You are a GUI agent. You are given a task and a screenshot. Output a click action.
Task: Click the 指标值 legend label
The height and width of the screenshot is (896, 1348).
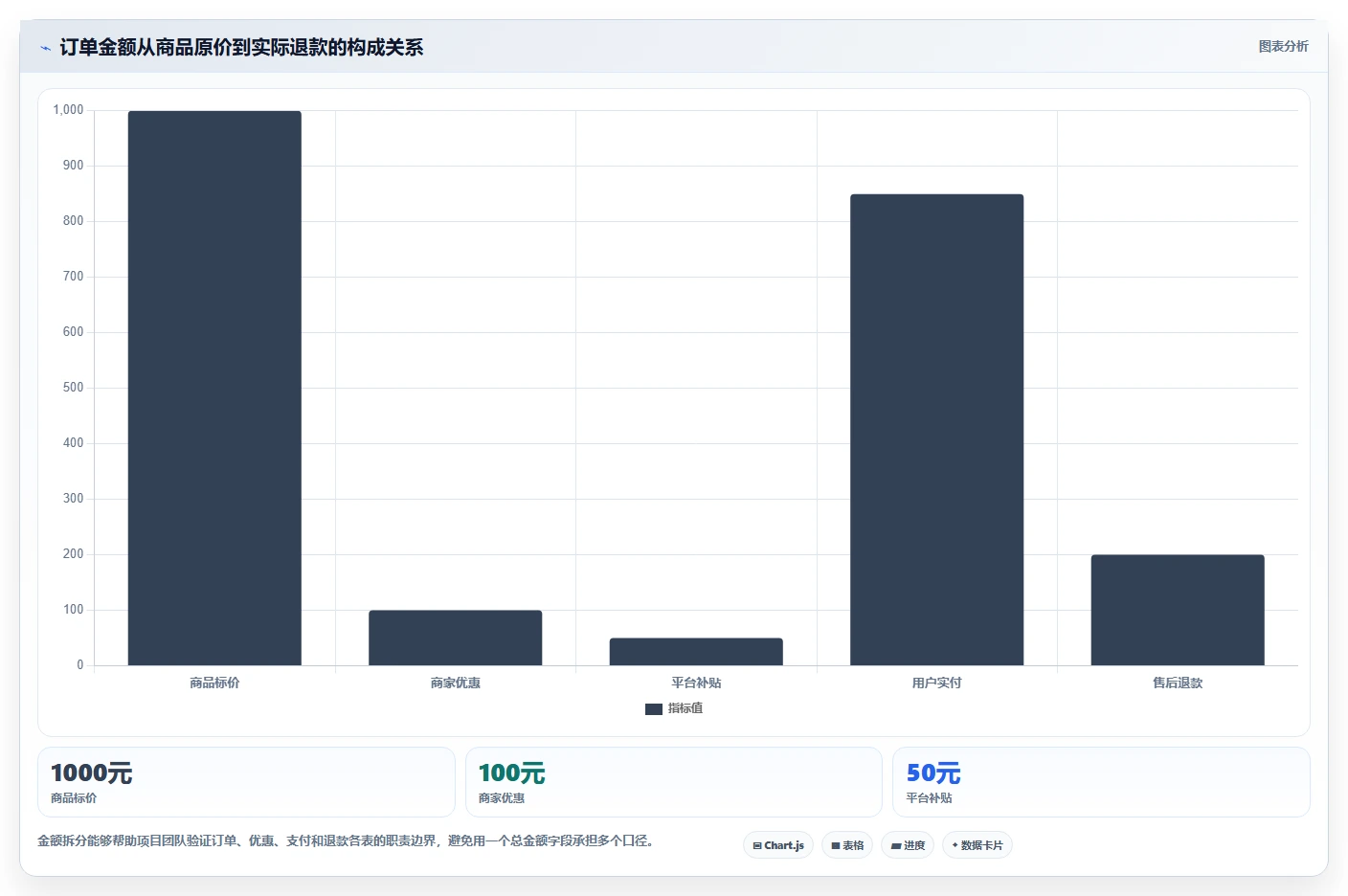[x=685, y=708]
